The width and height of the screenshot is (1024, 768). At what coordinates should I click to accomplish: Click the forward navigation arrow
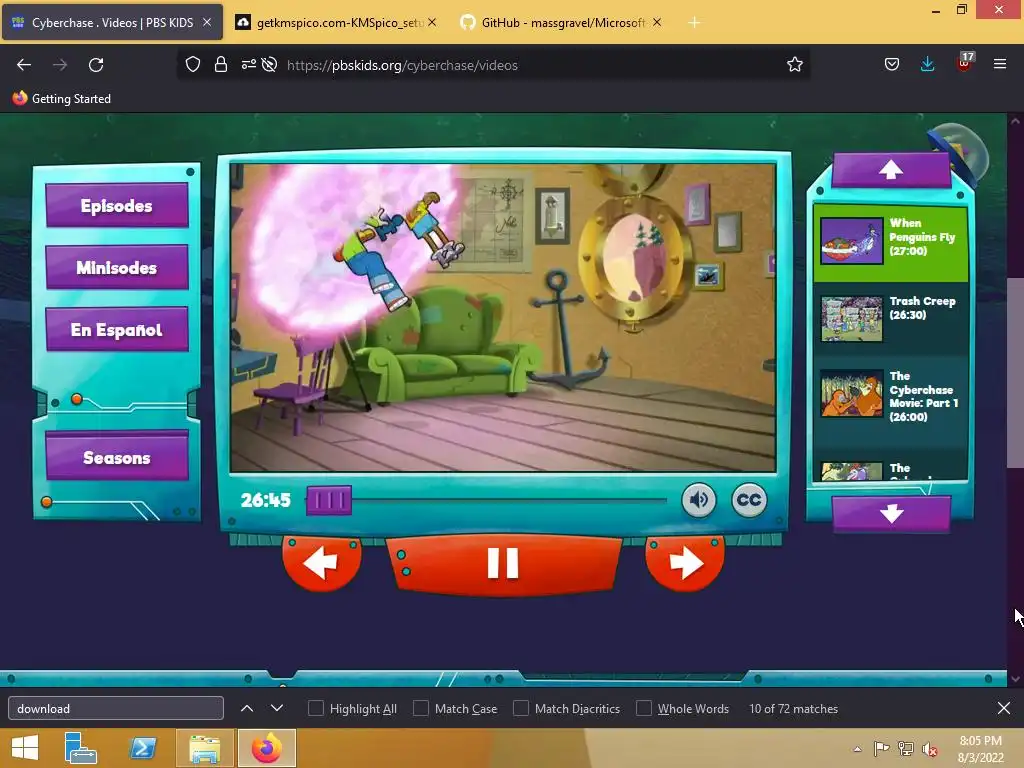point(60,65)
